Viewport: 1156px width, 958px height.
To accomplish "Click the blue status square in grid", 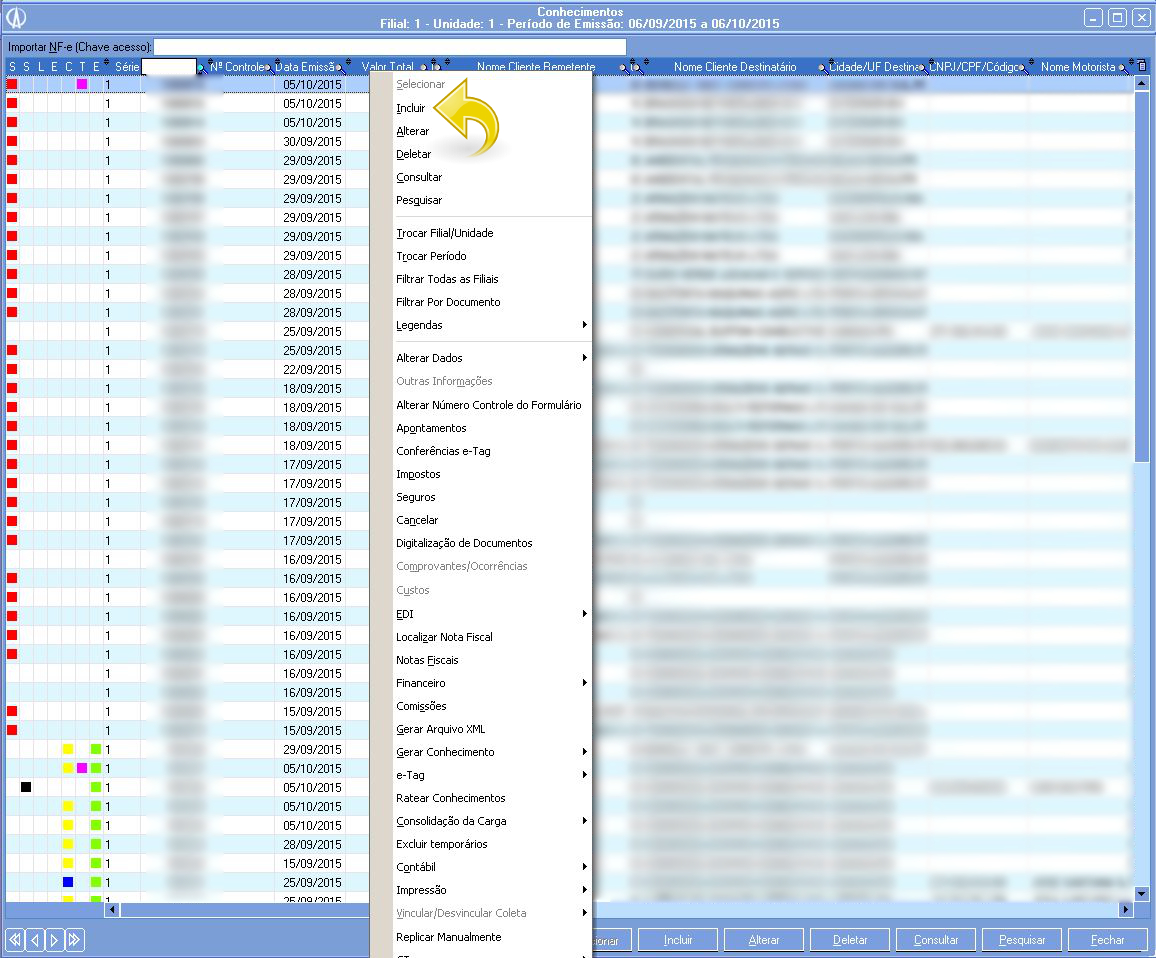I will 68,882.
